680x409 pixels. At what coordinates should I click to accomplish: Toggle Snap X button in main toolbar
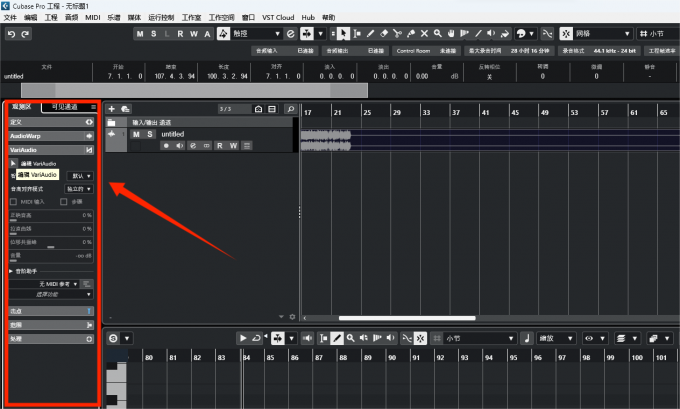566,33
